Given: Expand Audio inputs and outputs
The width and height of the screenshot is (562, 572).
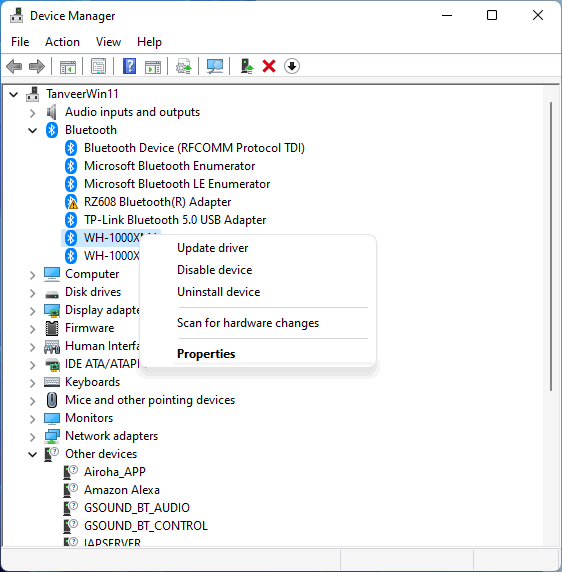Looking at the screenshot, I should [32, 113].
